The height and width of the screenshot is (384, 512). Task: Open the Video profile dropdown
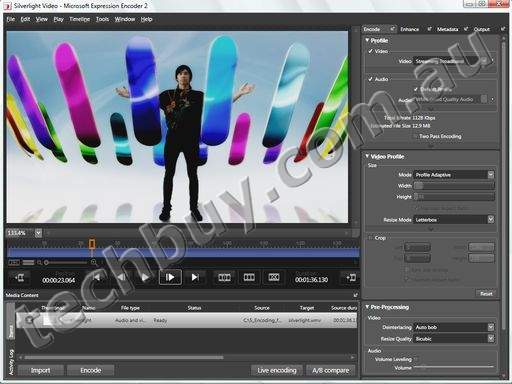[x=450, y=61]
